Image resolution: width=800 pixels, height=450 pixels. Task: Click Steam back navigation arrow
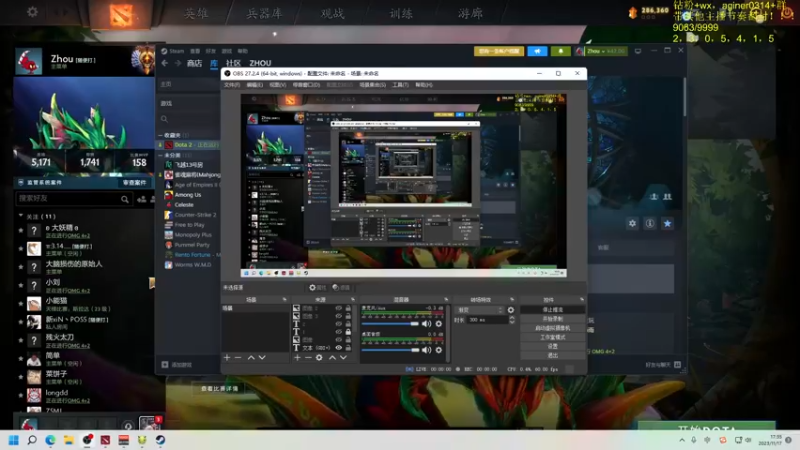(x=165, y=63)
